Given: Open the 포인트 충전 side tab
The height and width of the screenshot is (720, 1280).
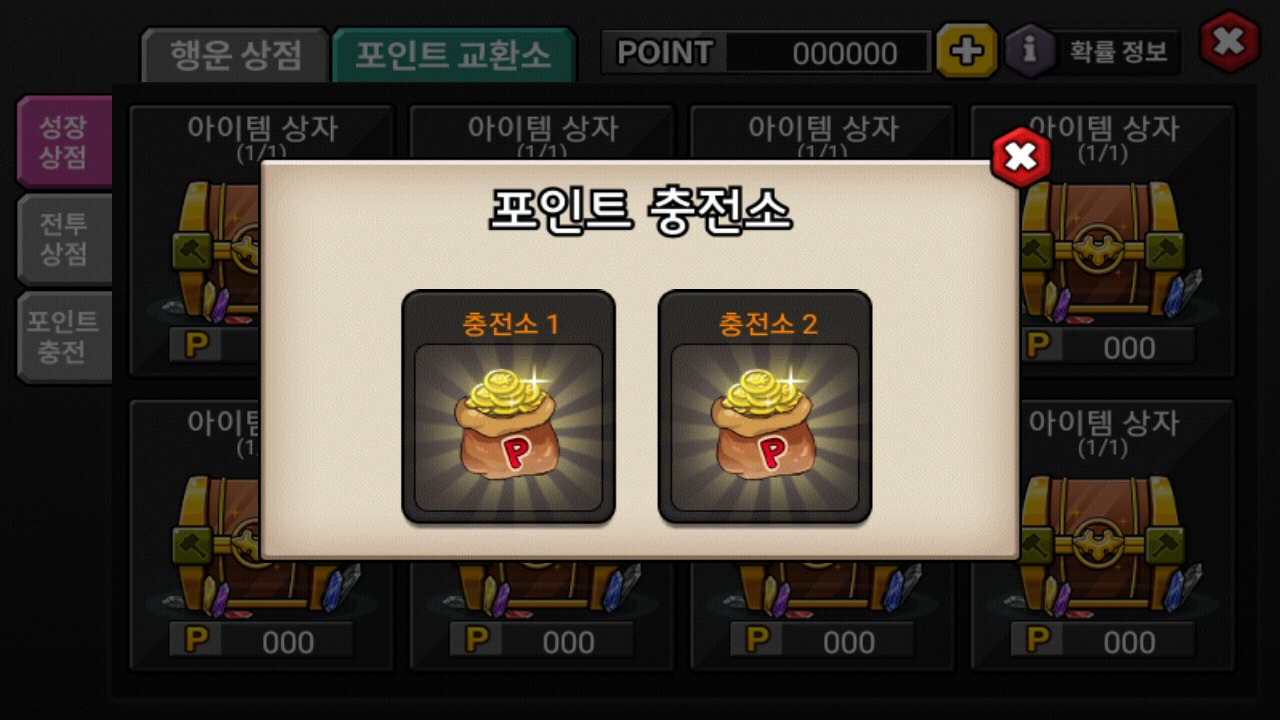Looking at the screenshot, I should 64,337.
